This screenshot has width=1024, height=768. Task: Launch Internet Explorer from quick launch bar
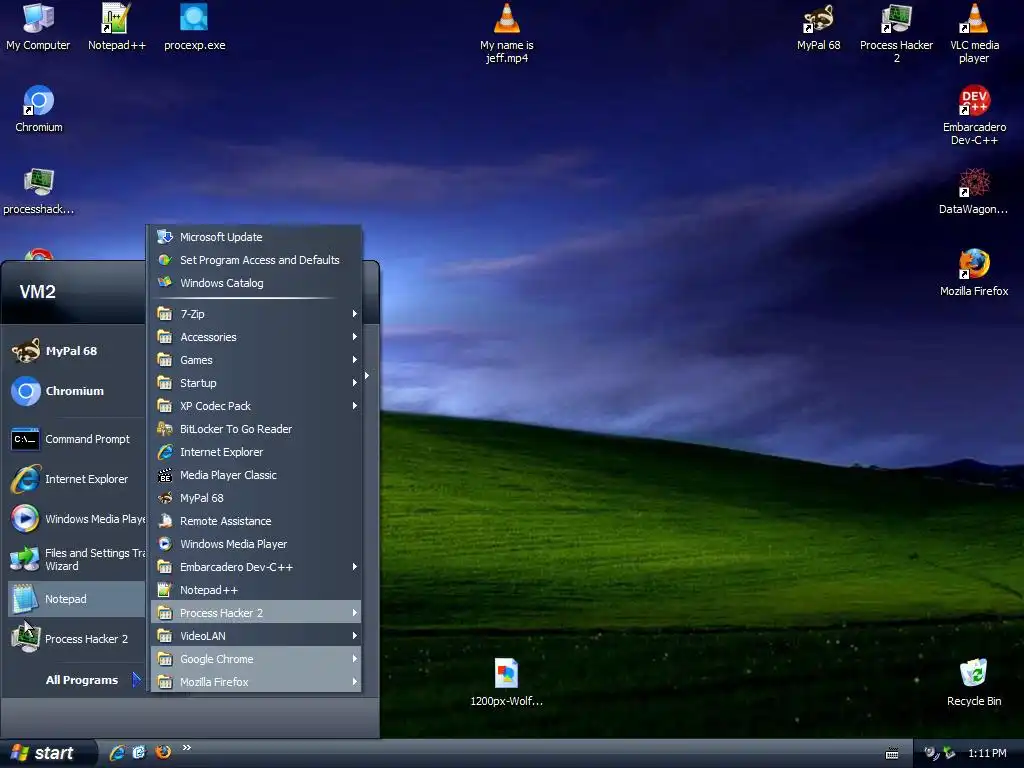[x=118, y=752]
